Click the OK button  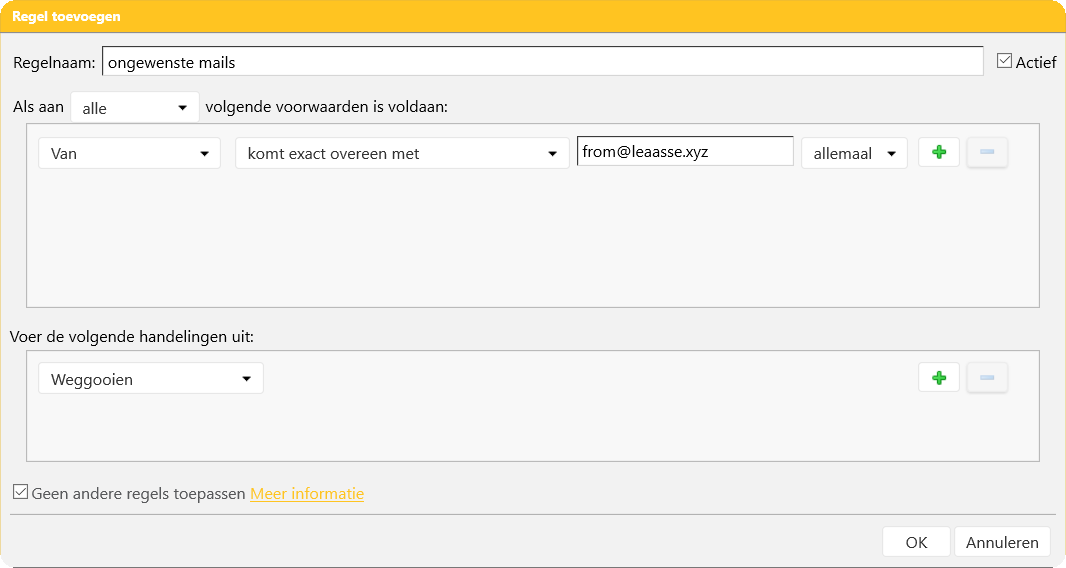(x=916, y=542)
